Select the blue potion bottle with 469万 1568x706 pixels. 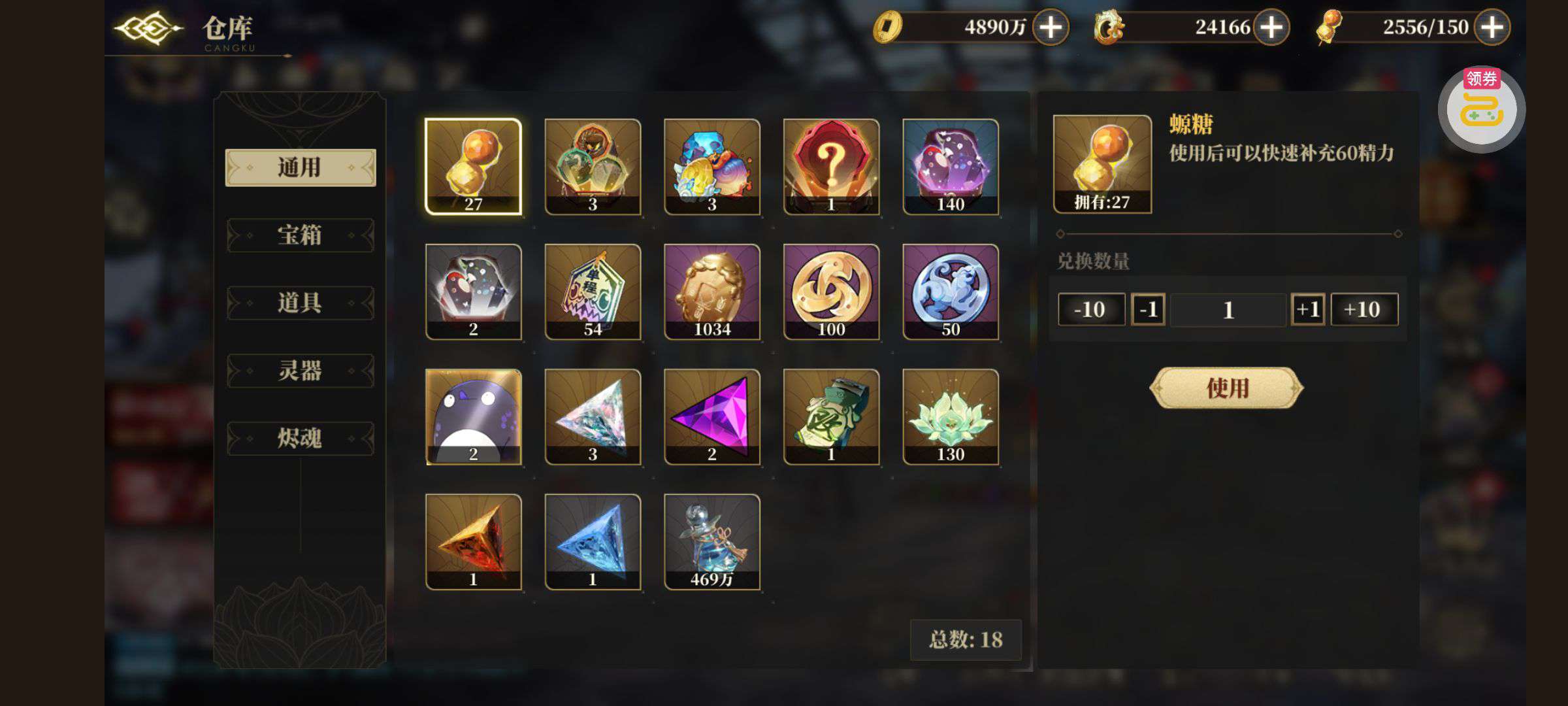click(711, 542)
